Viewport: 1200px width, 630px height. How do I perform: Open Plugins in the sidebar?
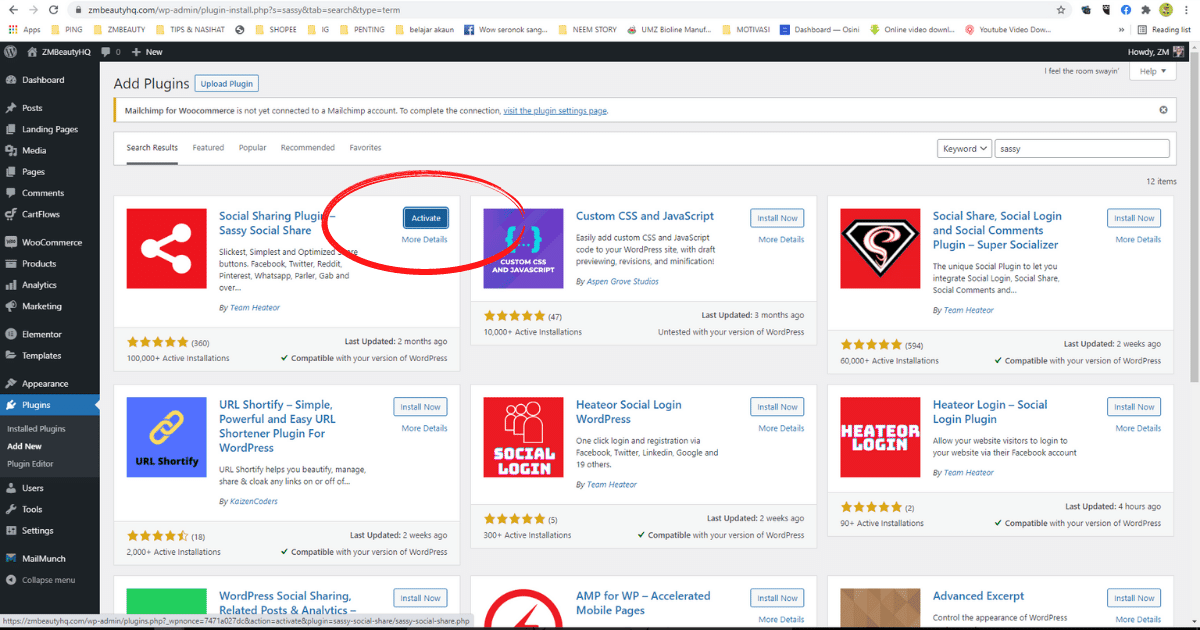coord(49,405)
